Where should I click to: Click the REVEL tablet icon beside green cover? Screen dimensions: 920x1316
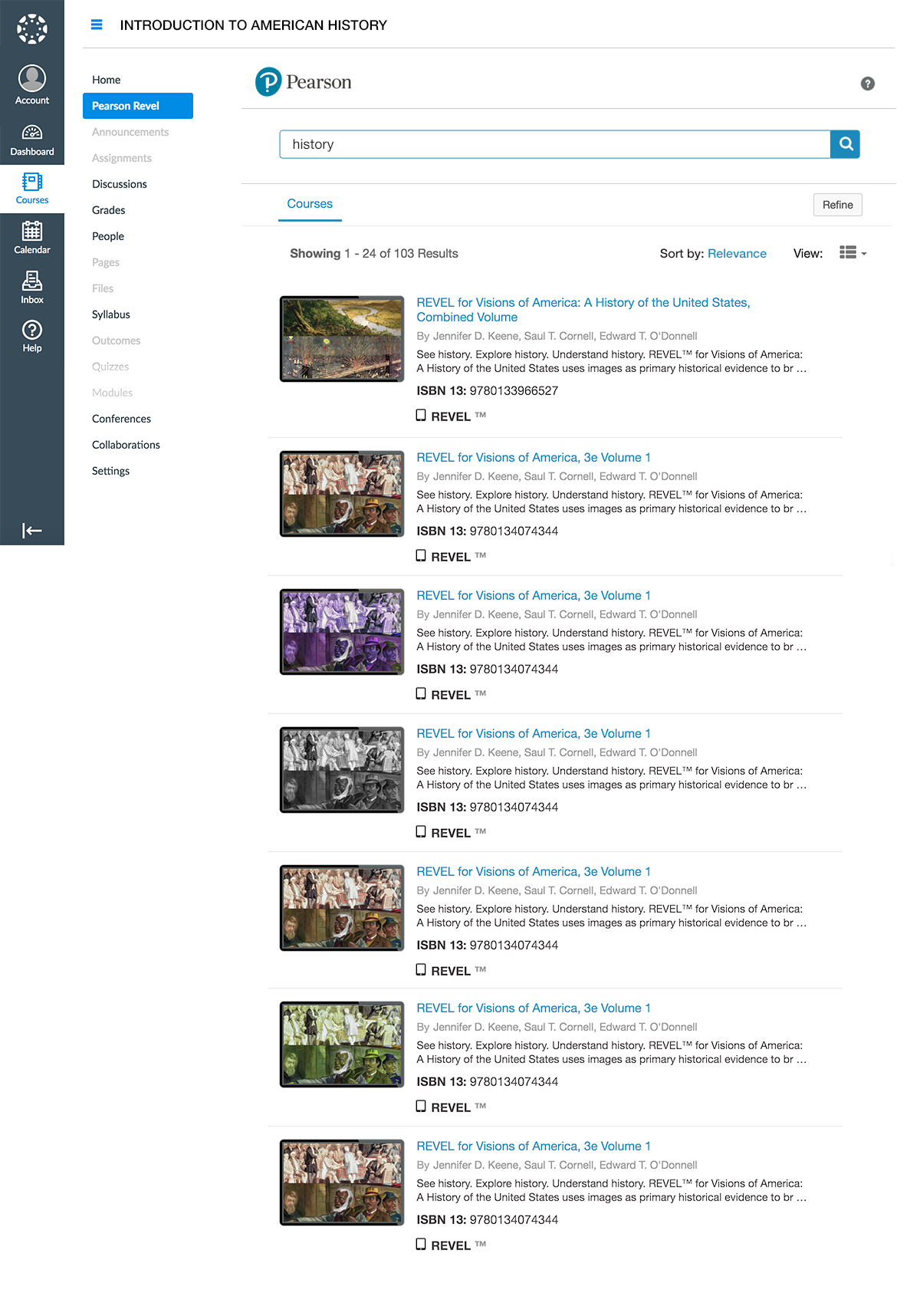coord(421,1107)
